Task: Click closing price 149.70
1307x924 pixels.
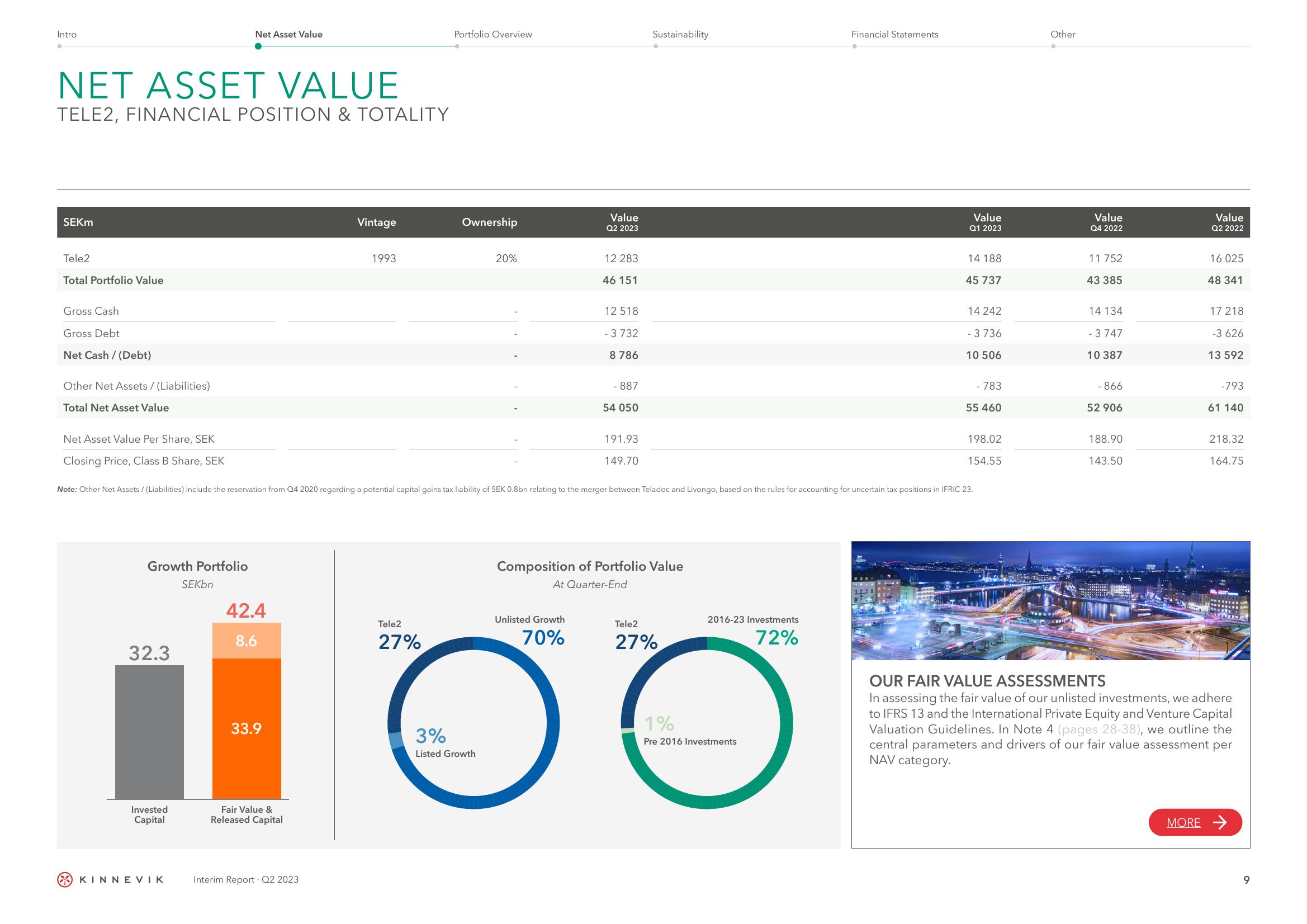Action: (621, 461)
